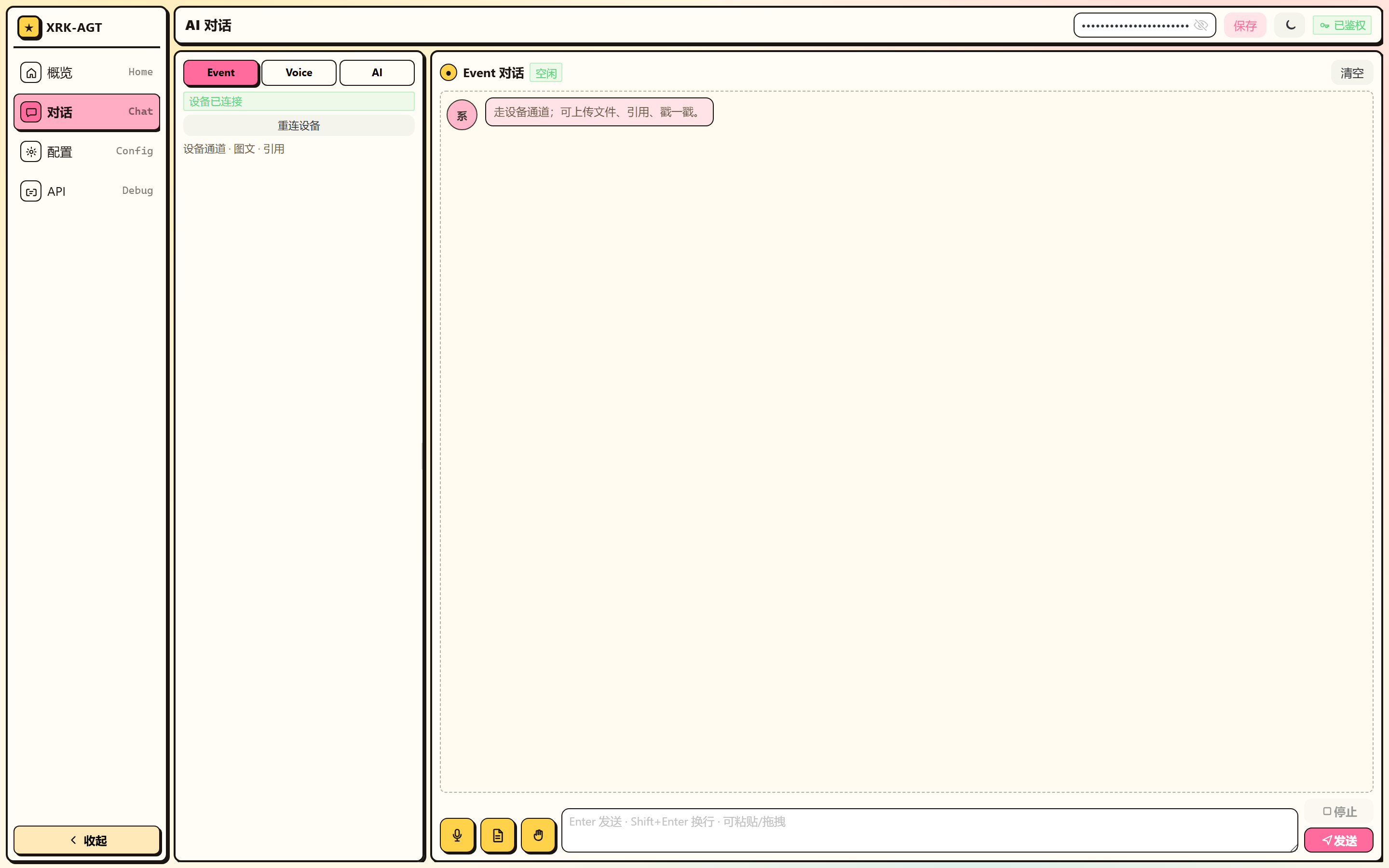Open the 概览 Home page
1389x868 pixels.
tap(87, 72)
